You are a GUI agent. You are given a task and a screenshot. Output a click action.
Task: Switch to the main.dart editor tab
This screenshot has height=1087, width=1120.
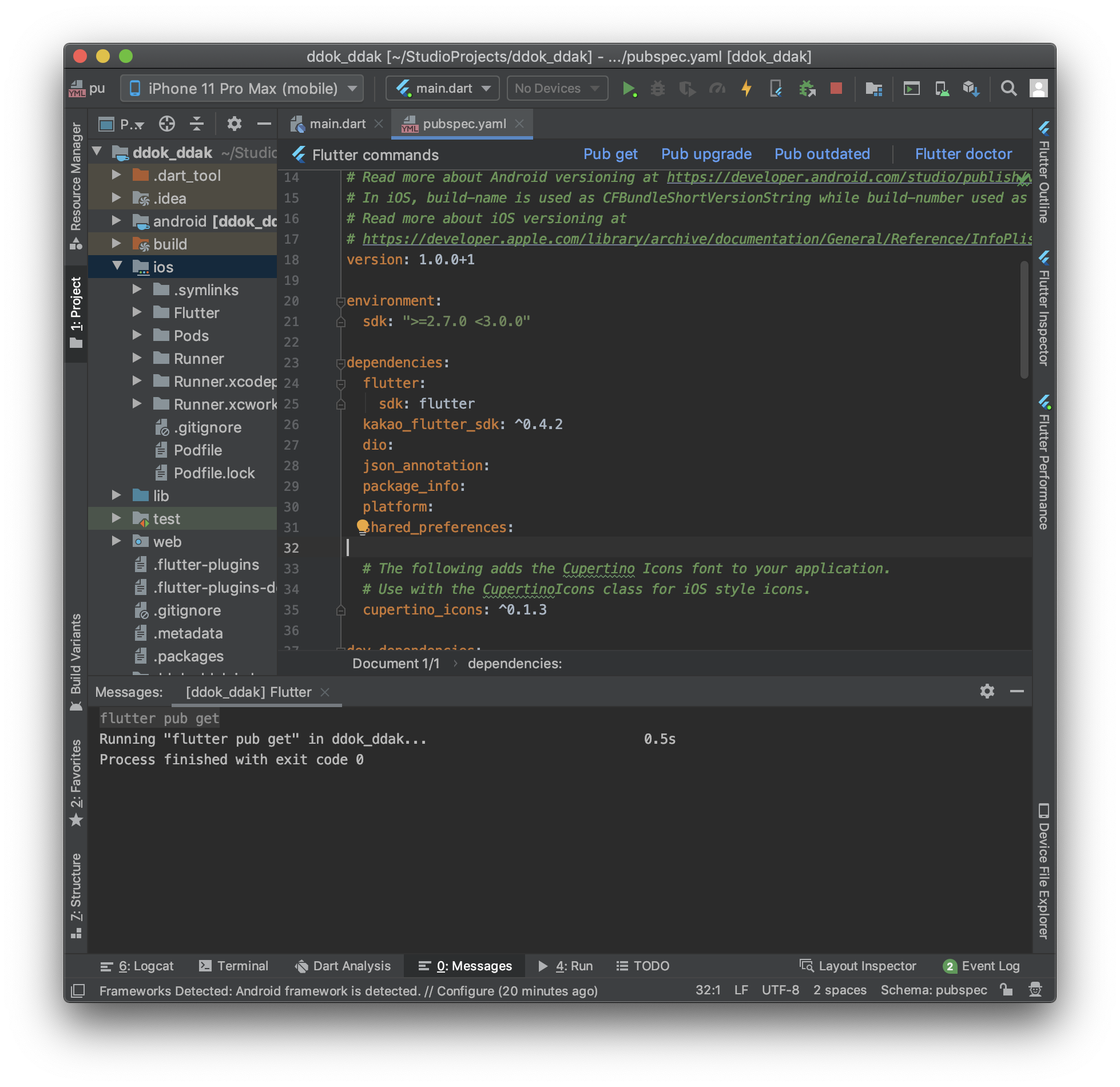pyautogui.click(x=337, y=124)
